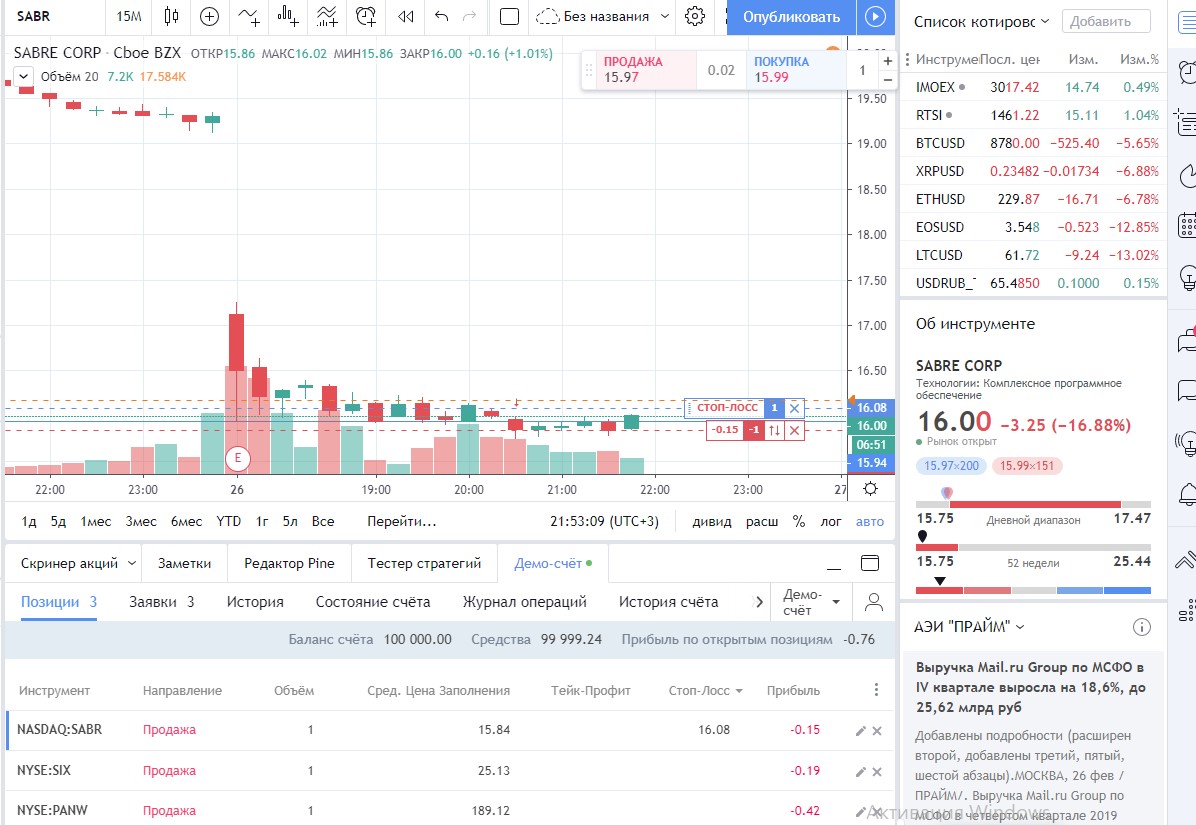Image resolution: width=1196 pixels, height=825 pixels.
Task: Open Тестер стратегий tab
Action: pos(424,563)
